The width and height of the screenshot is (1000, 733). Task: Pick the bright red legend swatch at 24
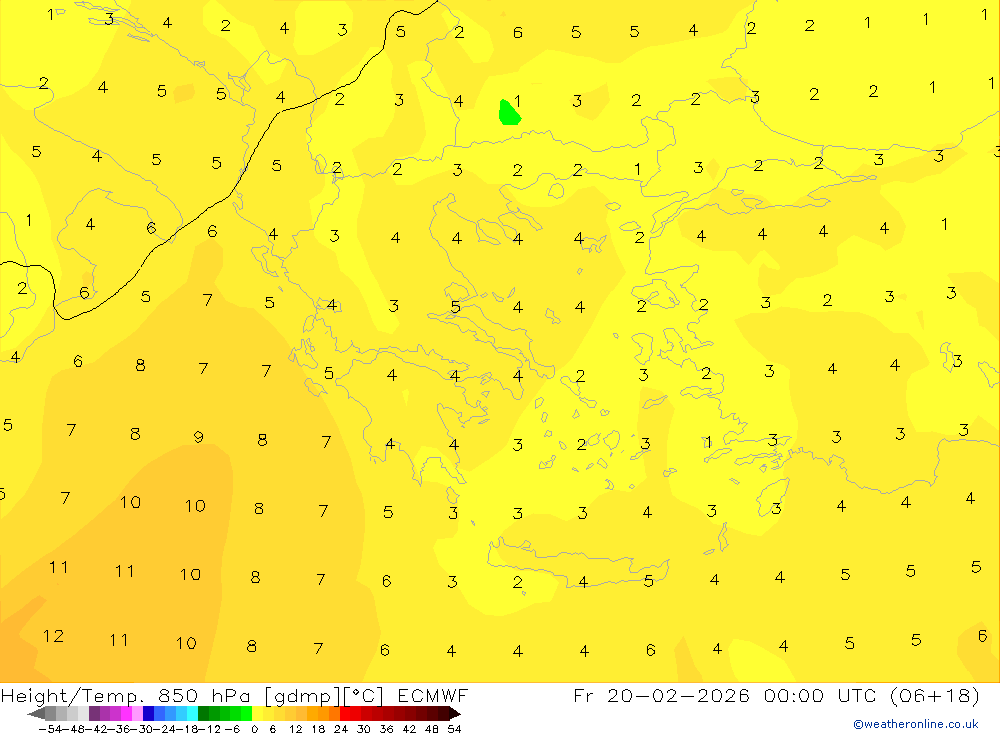[x=345, y=714]
